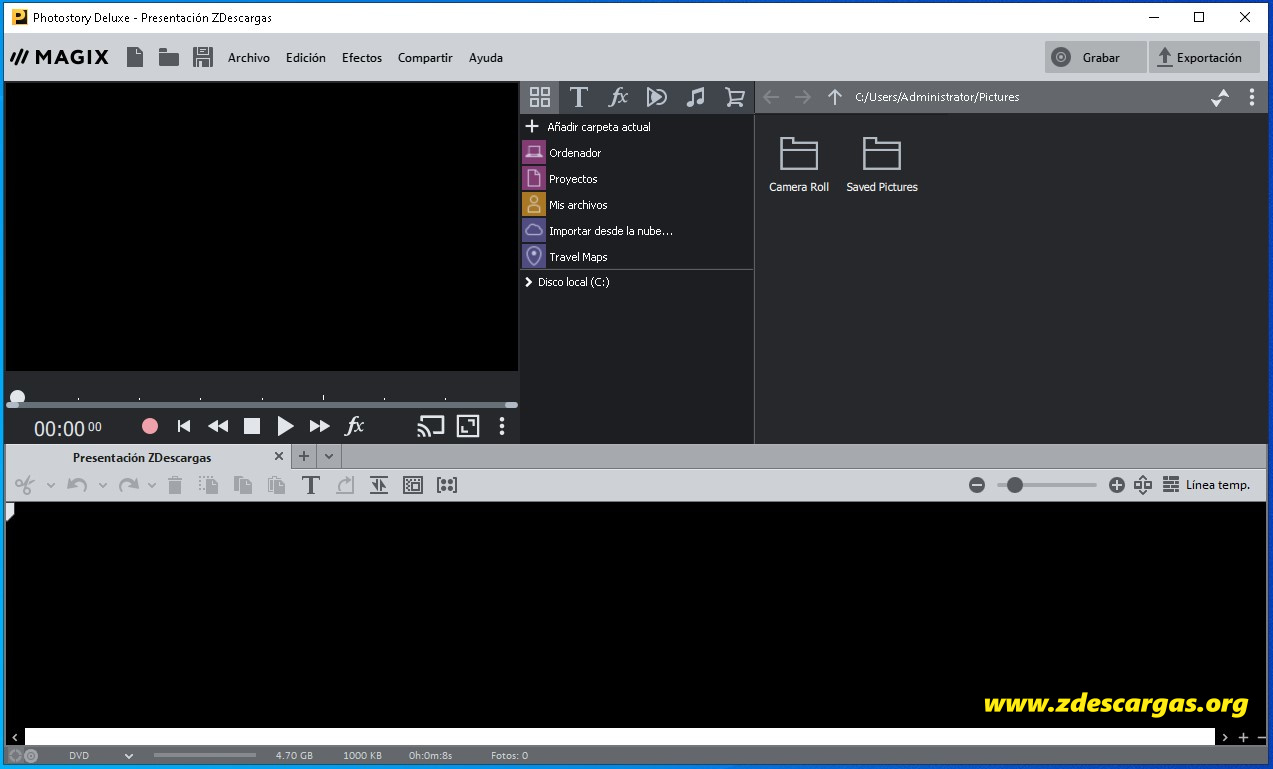Screen dimensions: 1273x769
Task: Select the Presentación ZDescargas project tab
Action: [x=142, y=457]
